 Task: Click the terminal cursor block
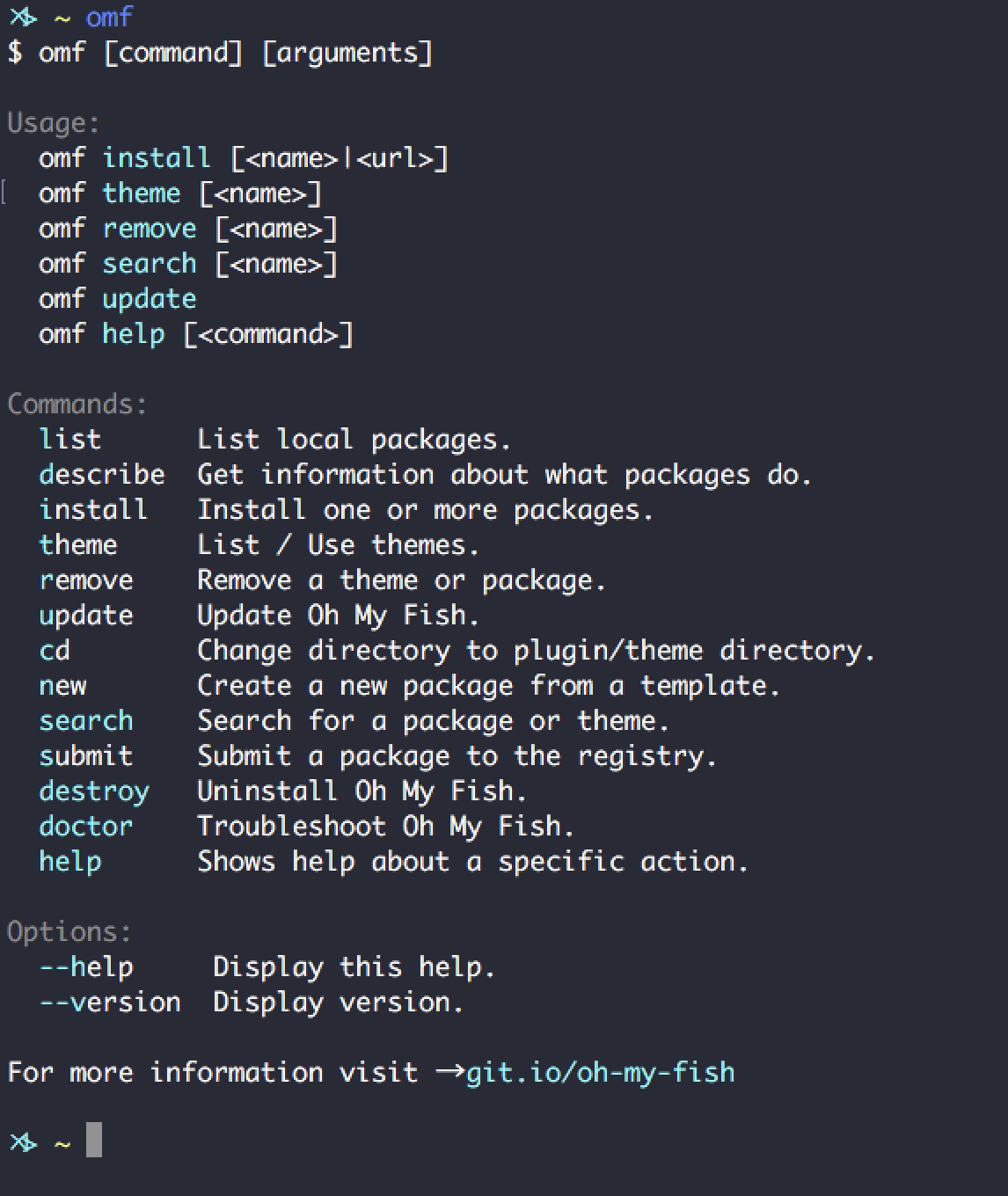click(x=94, y=1140)
